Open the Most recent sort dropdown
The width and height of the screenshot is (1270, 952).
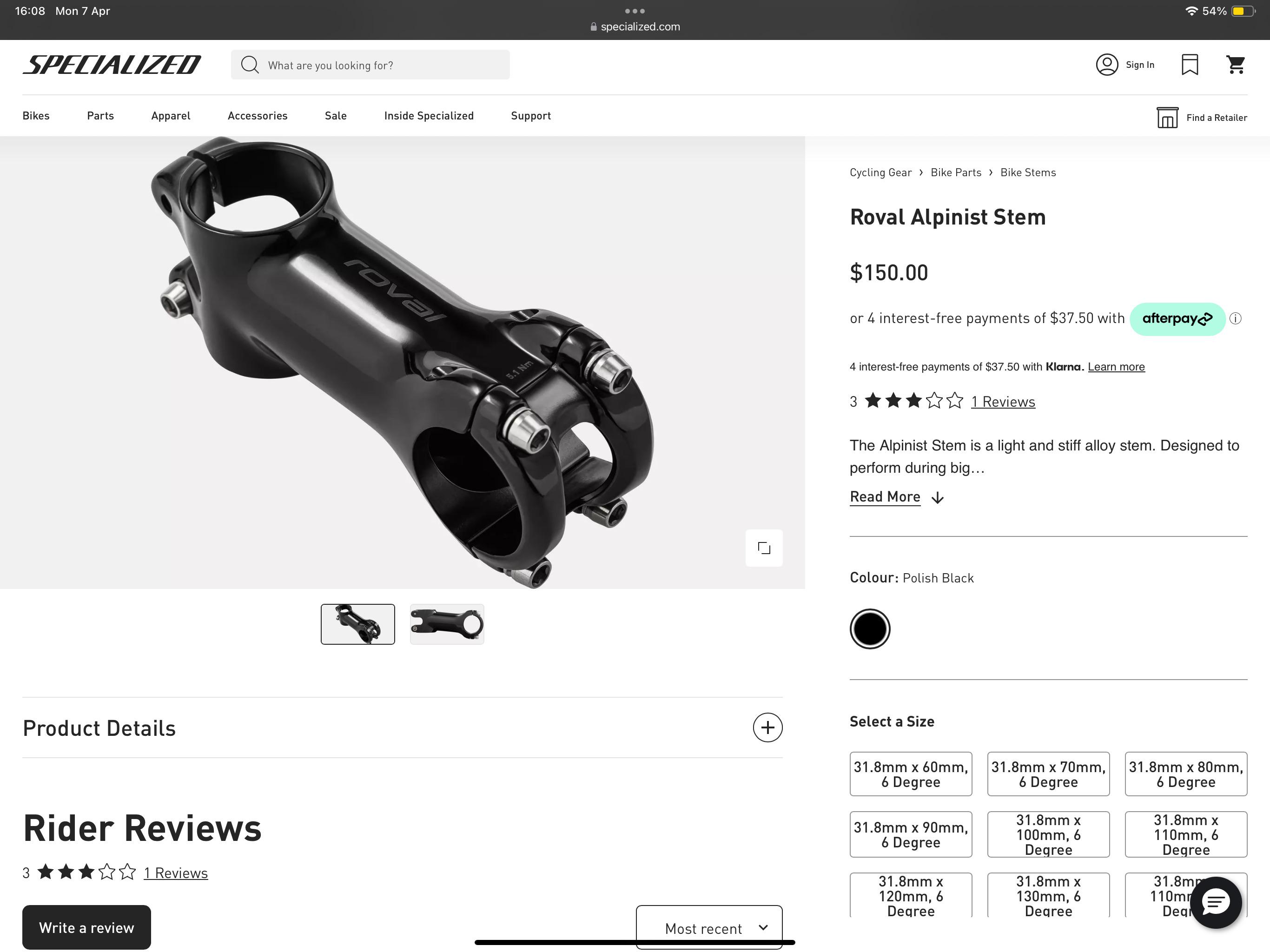(x=709, y=927)
